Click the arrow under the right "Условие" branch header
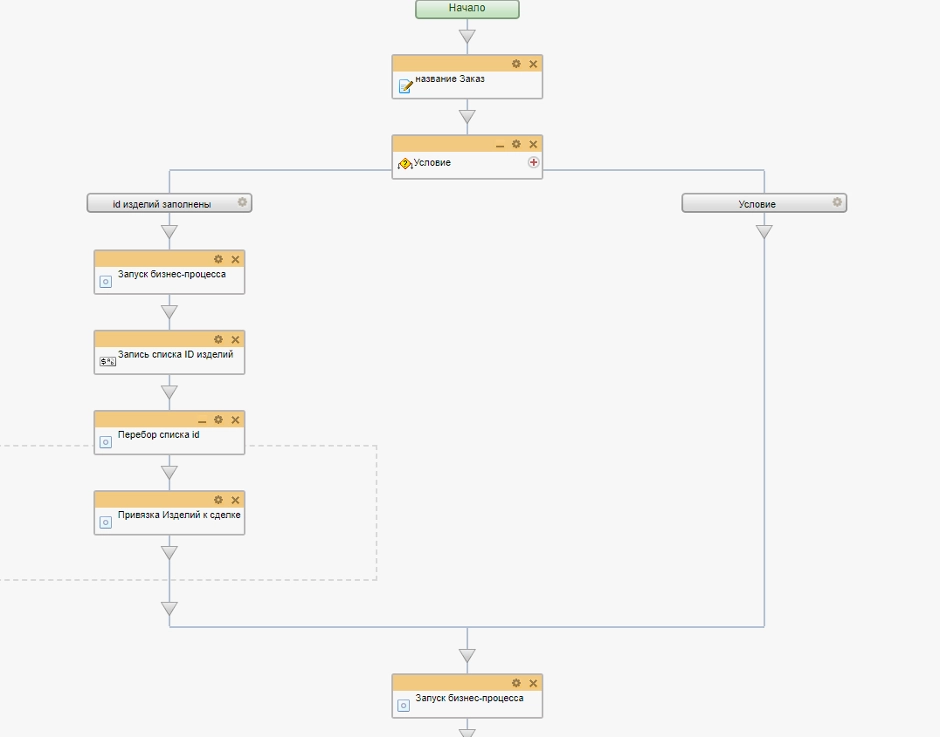The image size is (941, 737). [764, 232]
